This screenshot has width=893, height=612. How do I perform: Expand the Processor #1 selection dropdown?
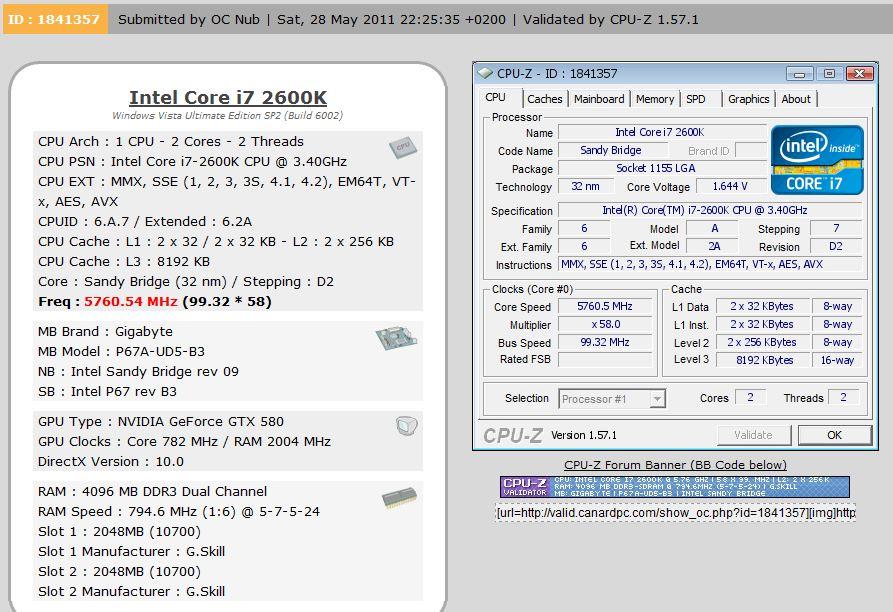point(658,399)
